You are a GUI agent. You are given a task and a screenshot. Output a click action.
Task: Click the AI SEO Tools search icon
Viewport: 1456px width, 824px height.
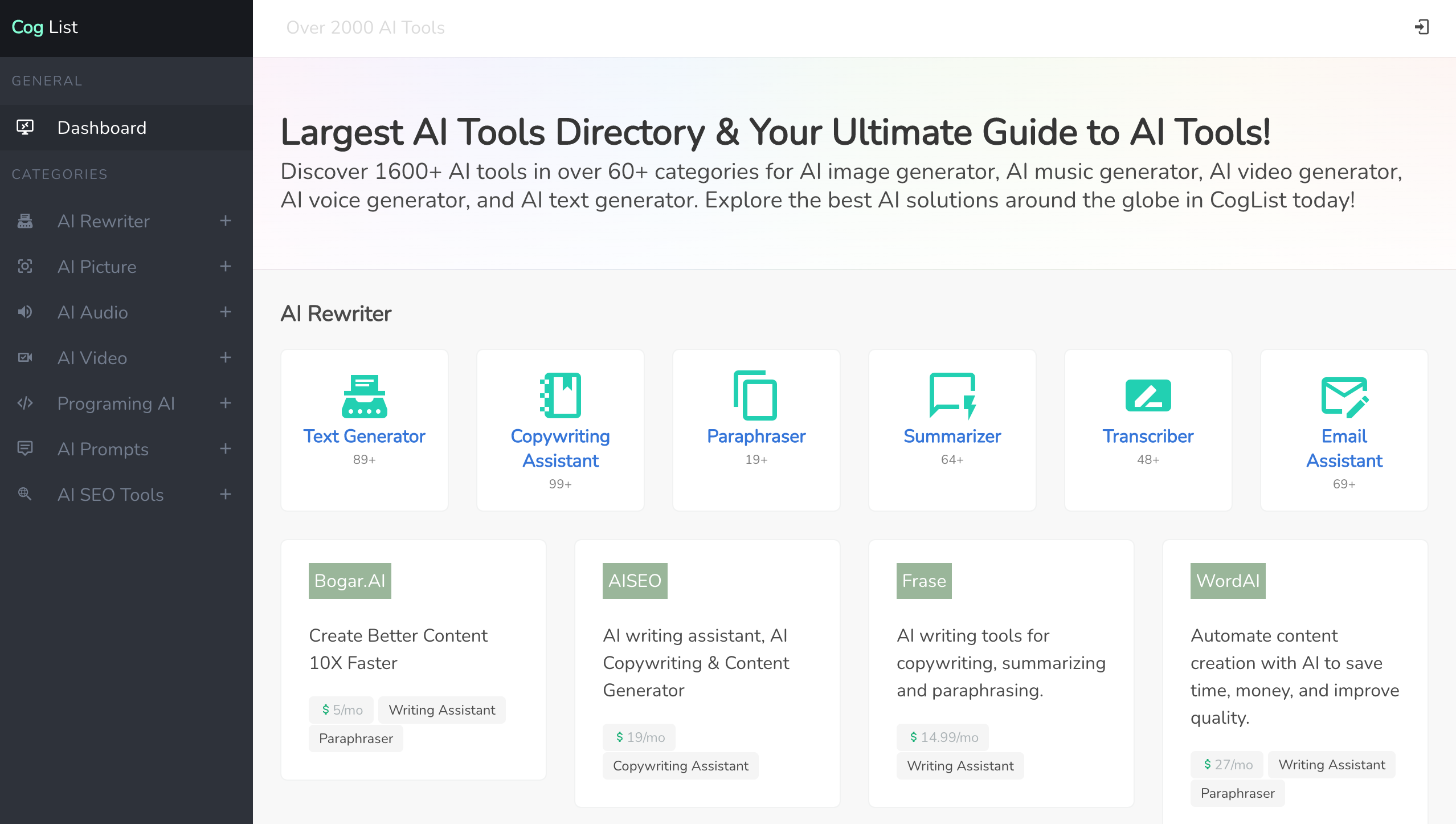[25, 494]
